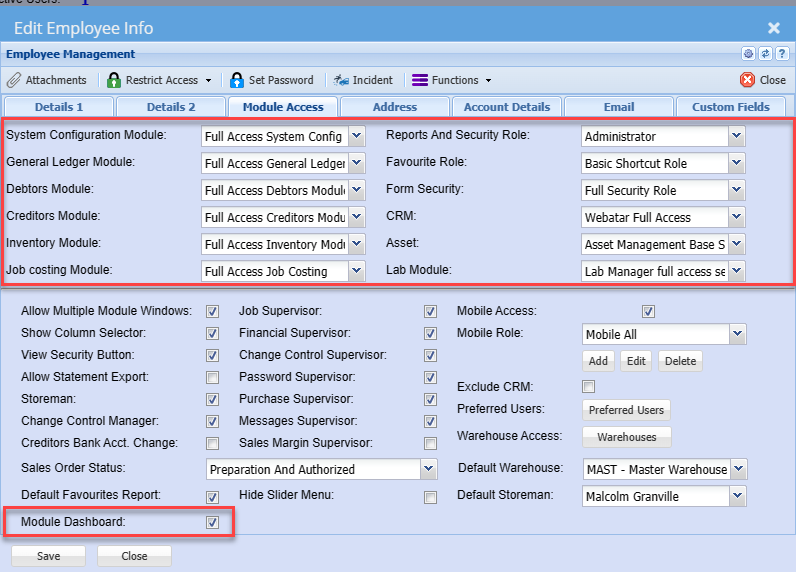Switch to the Account Details tab
Image resolution: width=796 pixels, height=572 pixels.
tap(506, 107)
